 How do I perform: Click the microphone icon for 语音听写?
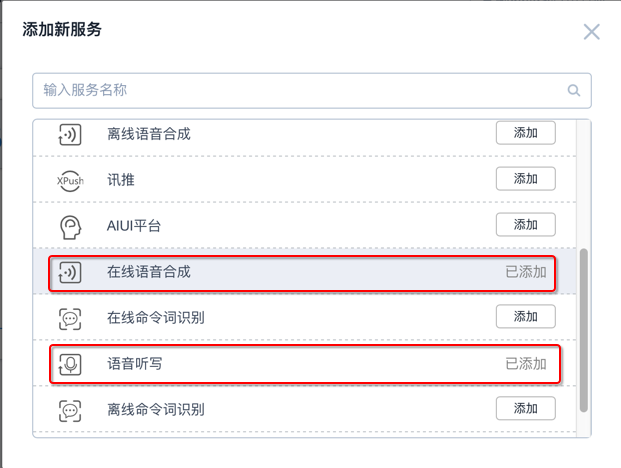(69, 364)
